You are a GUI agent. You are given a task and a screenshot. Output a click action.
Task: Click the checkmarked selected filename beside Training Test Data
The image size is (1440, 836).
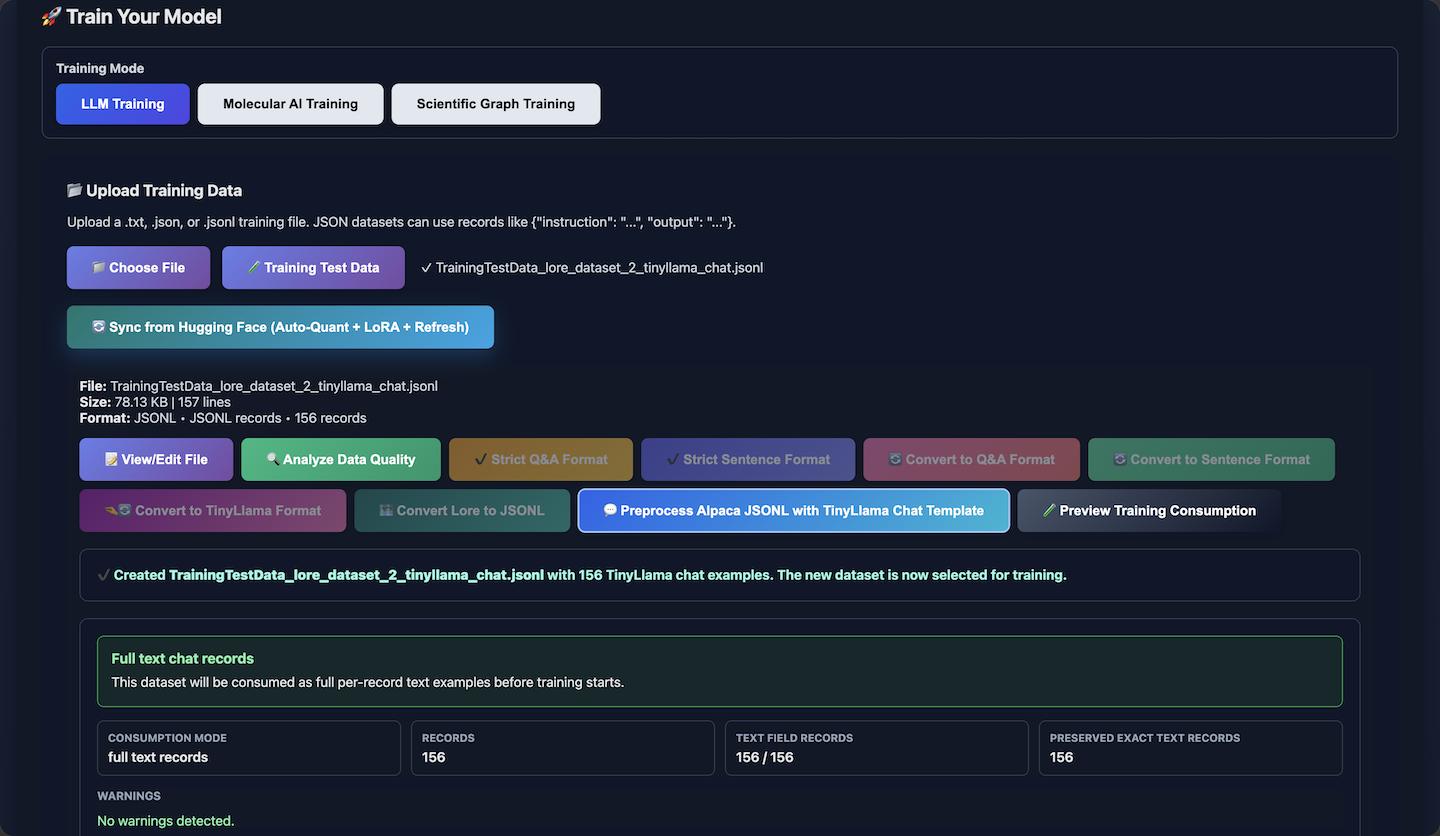(592, 268)
